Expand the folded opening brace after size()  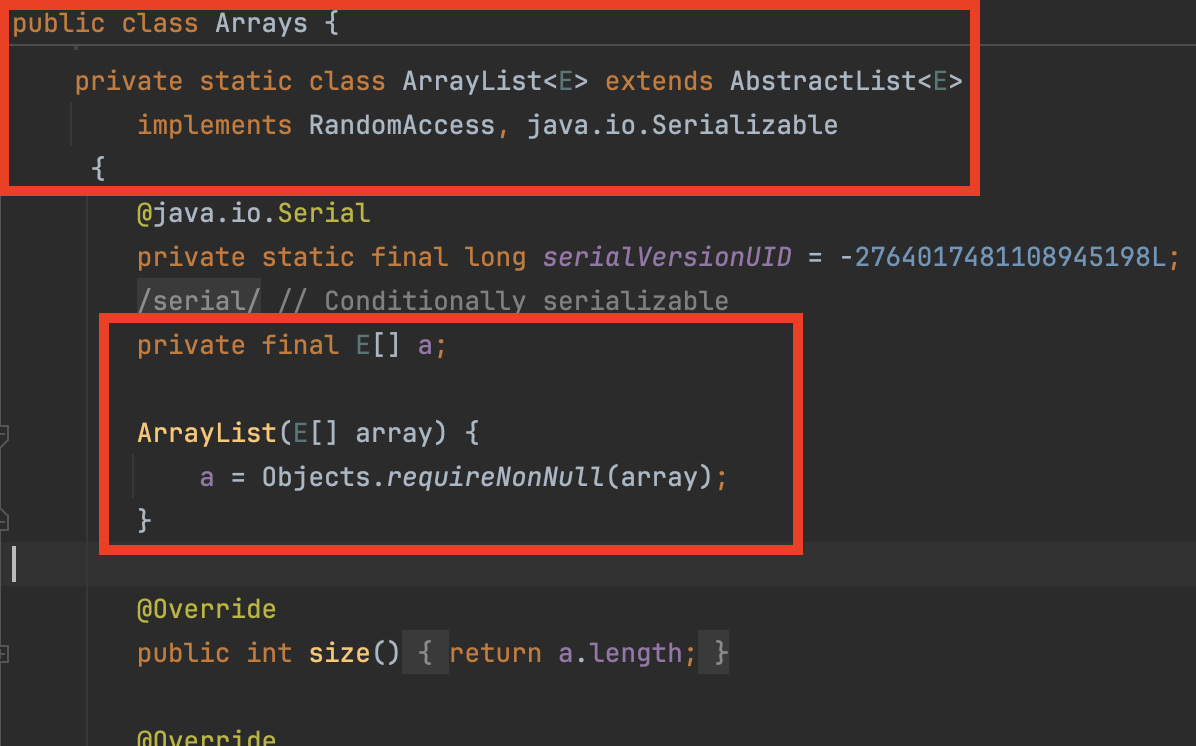(x=425, y=653)
